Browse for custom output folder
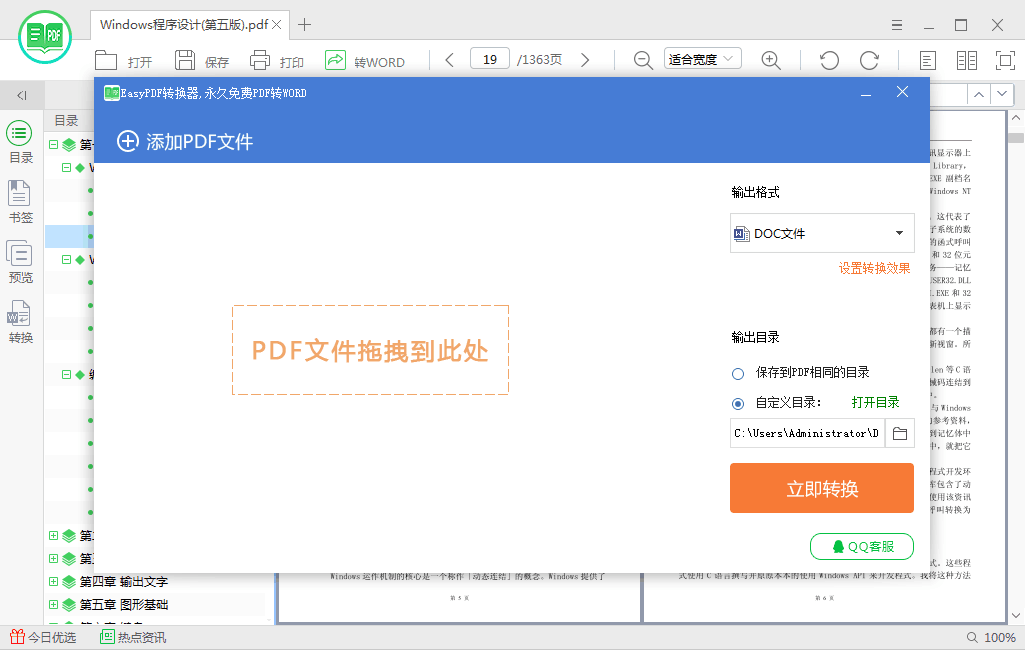Image resolution: width=1025 pixels, height=650 pixels. [900, 433]
